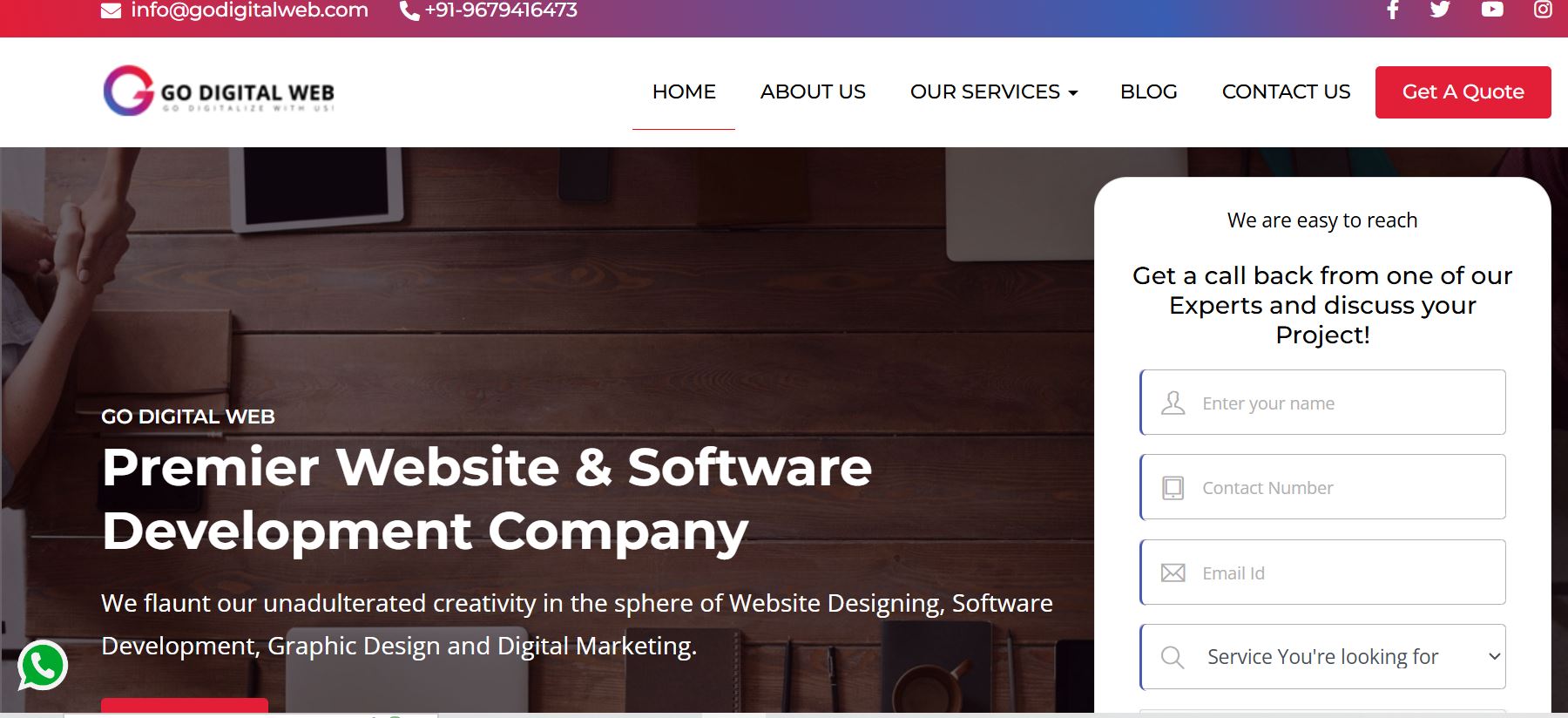1568x718 pixels.
Task: Click the +91-9679416473 phone number link
Action: click(501, 10)
